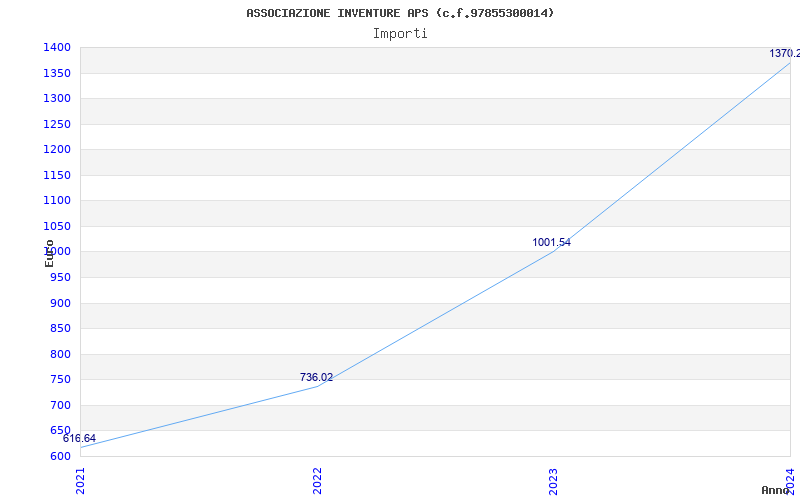Click the 2024 x-axis label
Image resolution: width=800 pixels, height=500 pixels.
(790, 480)
